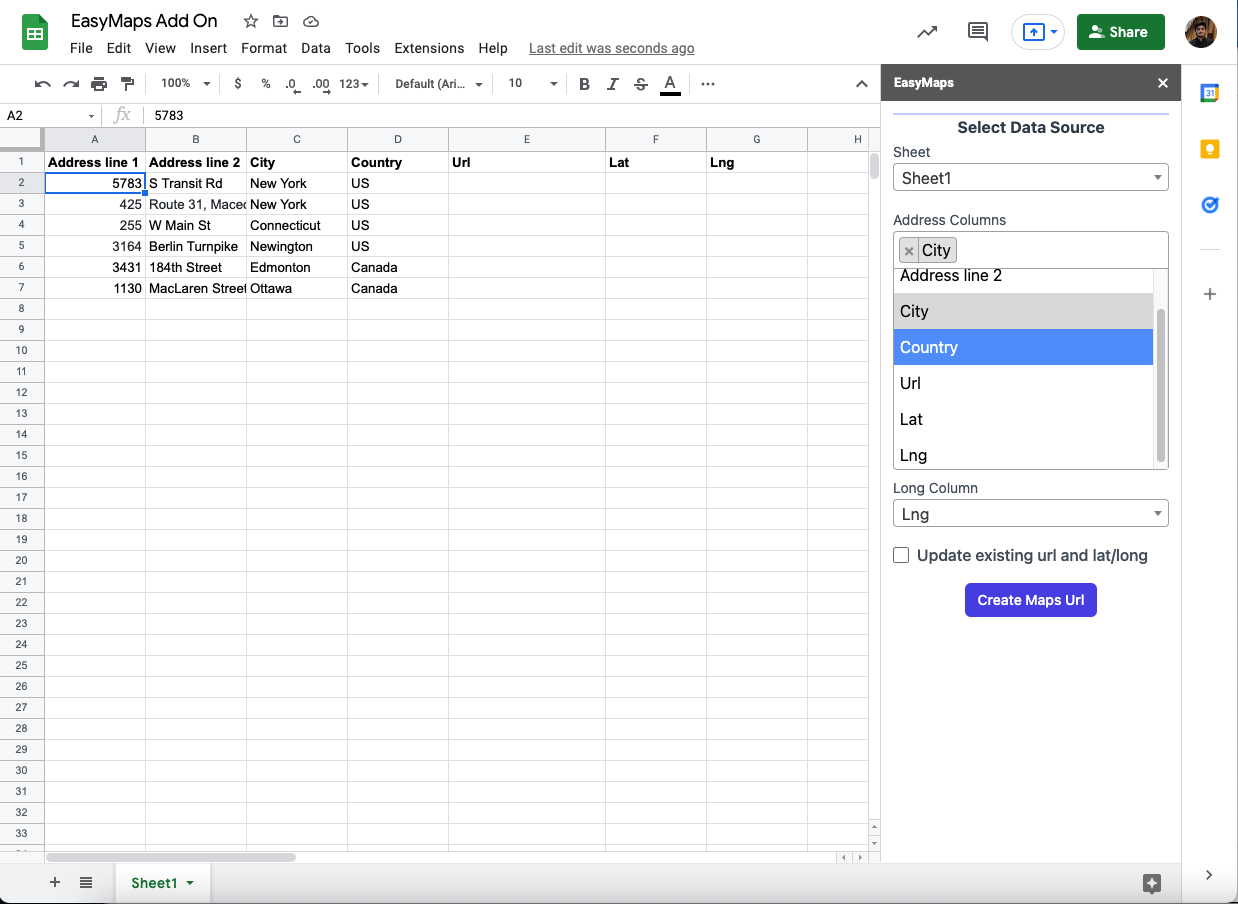Add a new sheet

coord(55,882)
